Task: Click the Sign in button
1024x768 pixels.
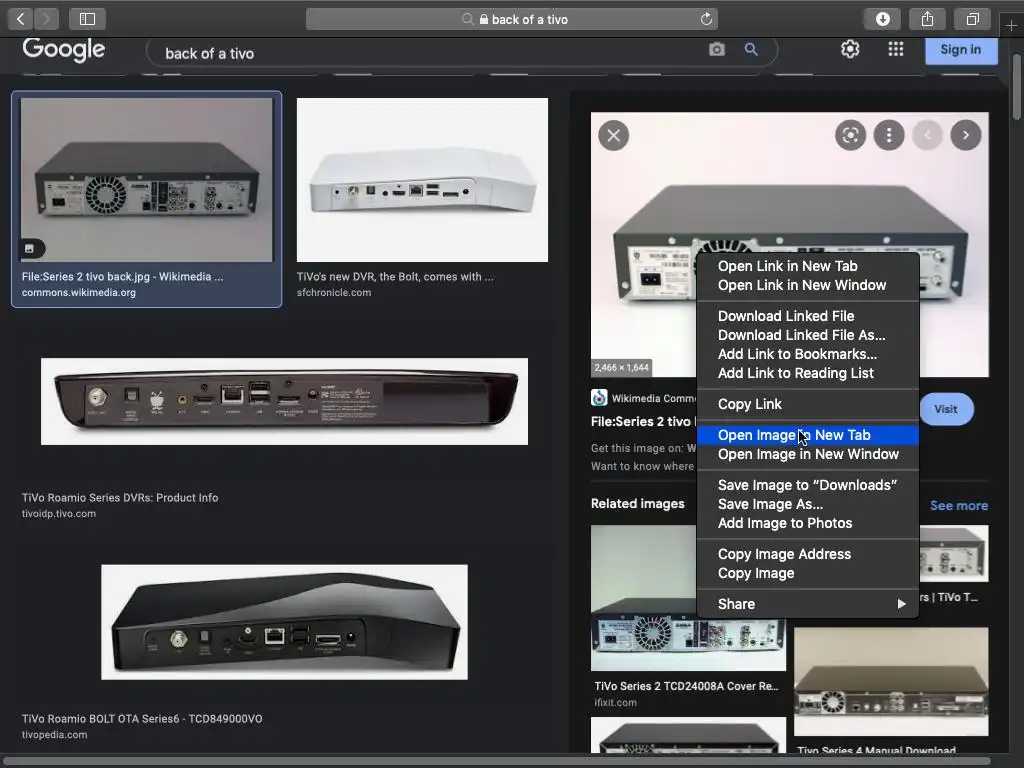Action: (961, 50)
